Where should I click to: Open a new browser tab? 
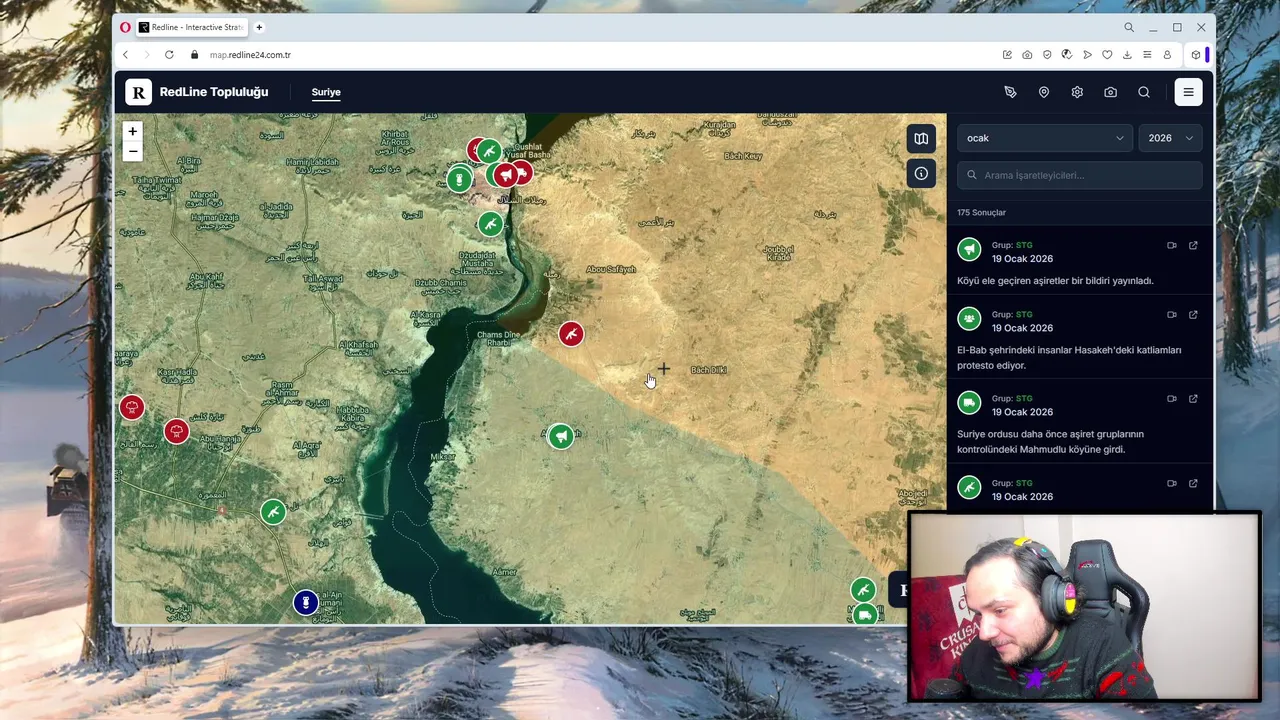pyautogui.click(x=259, y=27)
